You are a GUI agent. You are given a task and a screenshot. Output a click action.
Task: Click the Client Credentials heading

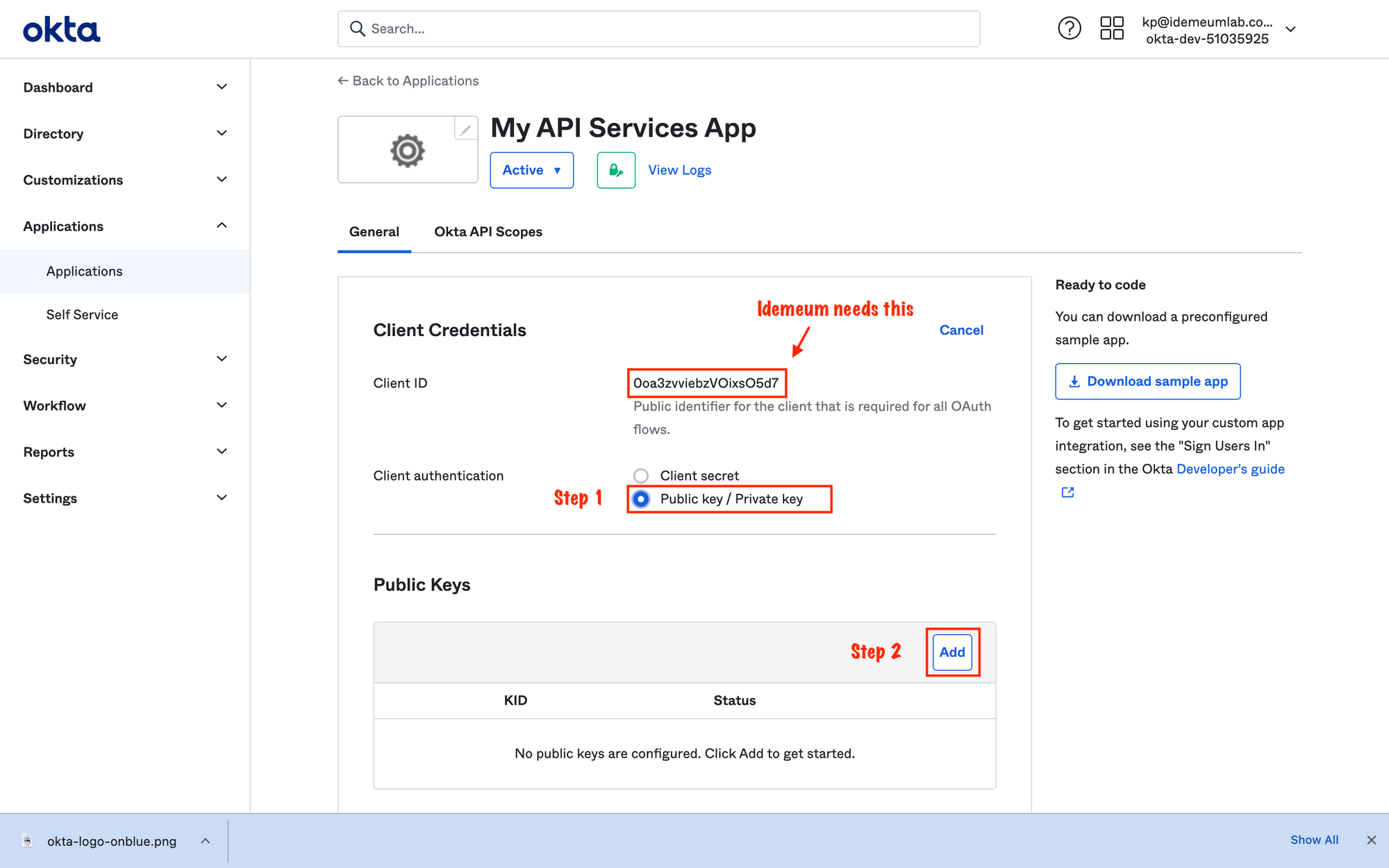[x=449, y=330]
